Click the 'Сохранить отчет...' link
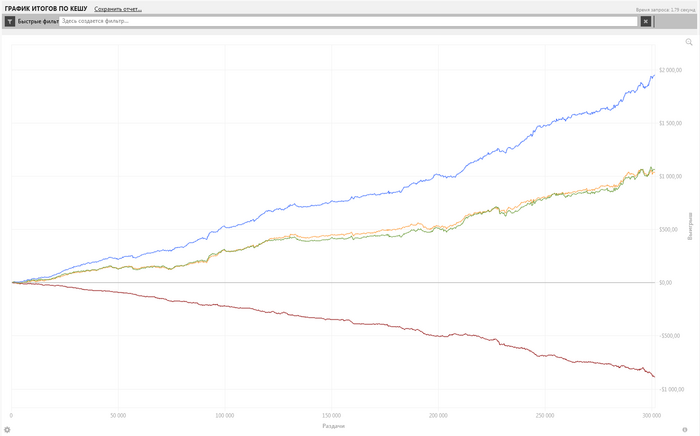 pos(118,9)
